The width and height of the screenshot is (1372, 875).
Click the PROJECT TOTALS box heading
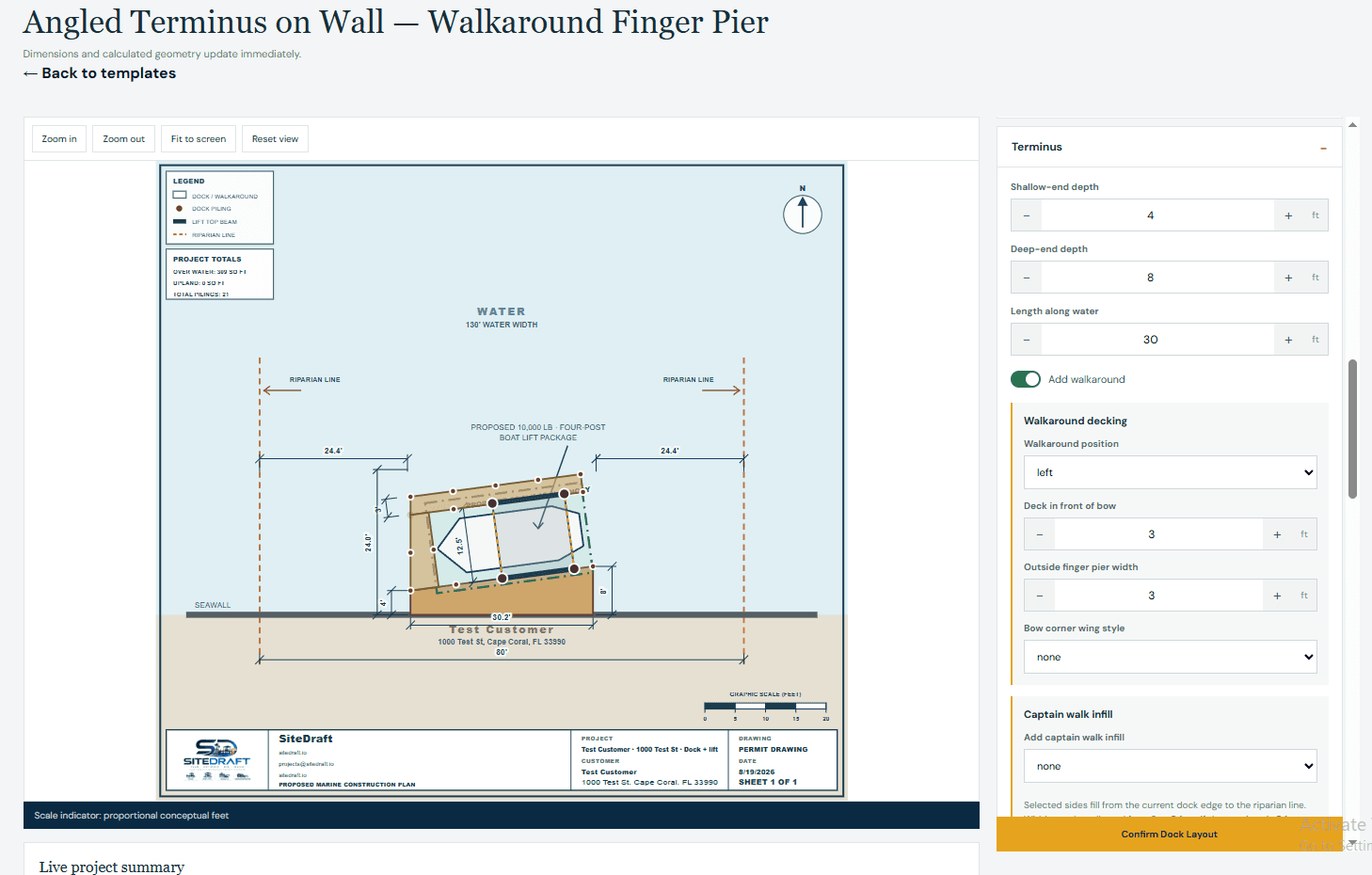point(207,259)
